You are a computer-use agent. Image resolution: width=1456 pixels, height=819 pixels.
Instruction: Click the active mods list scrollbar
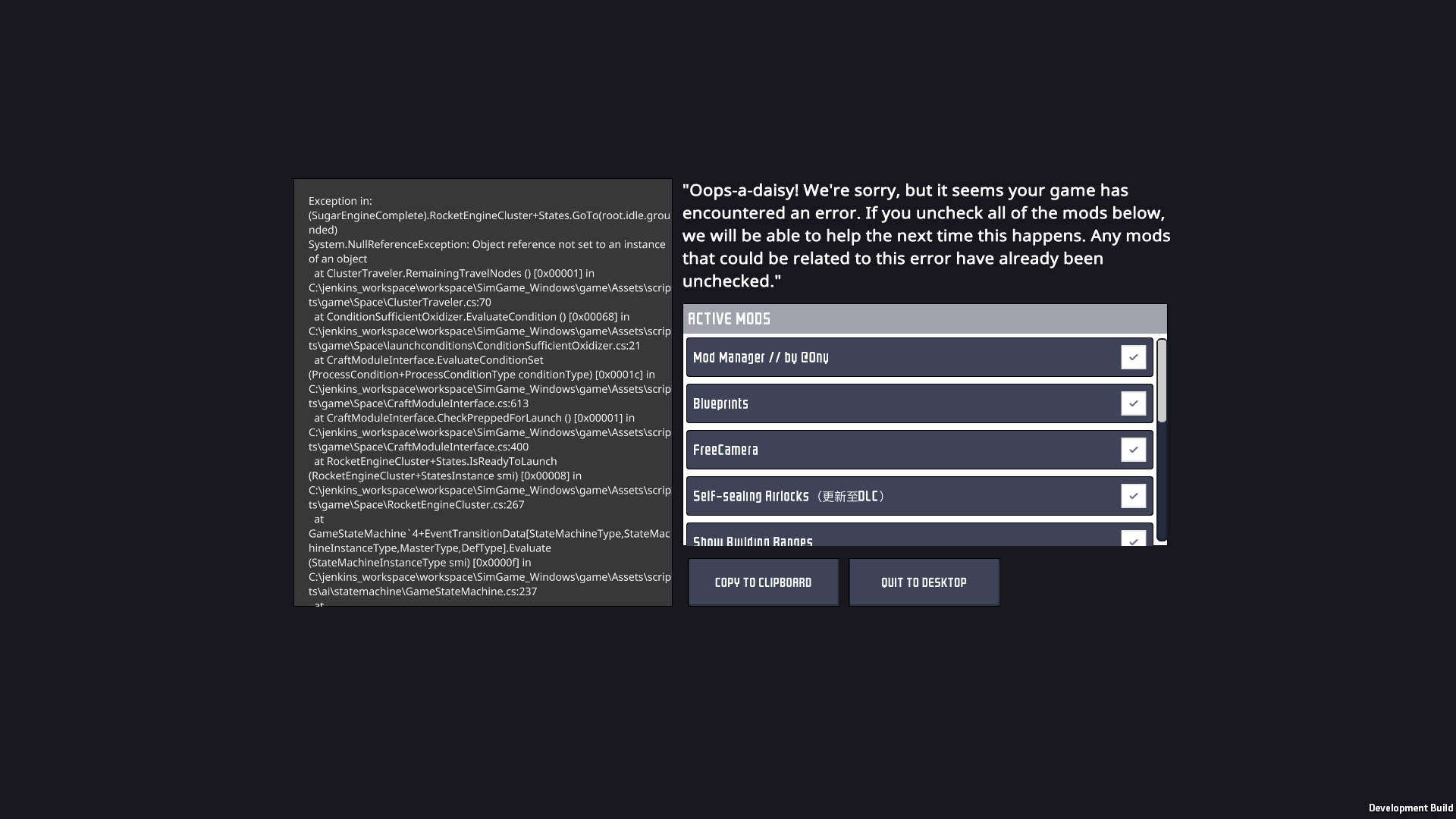(x=1162, y=381)
